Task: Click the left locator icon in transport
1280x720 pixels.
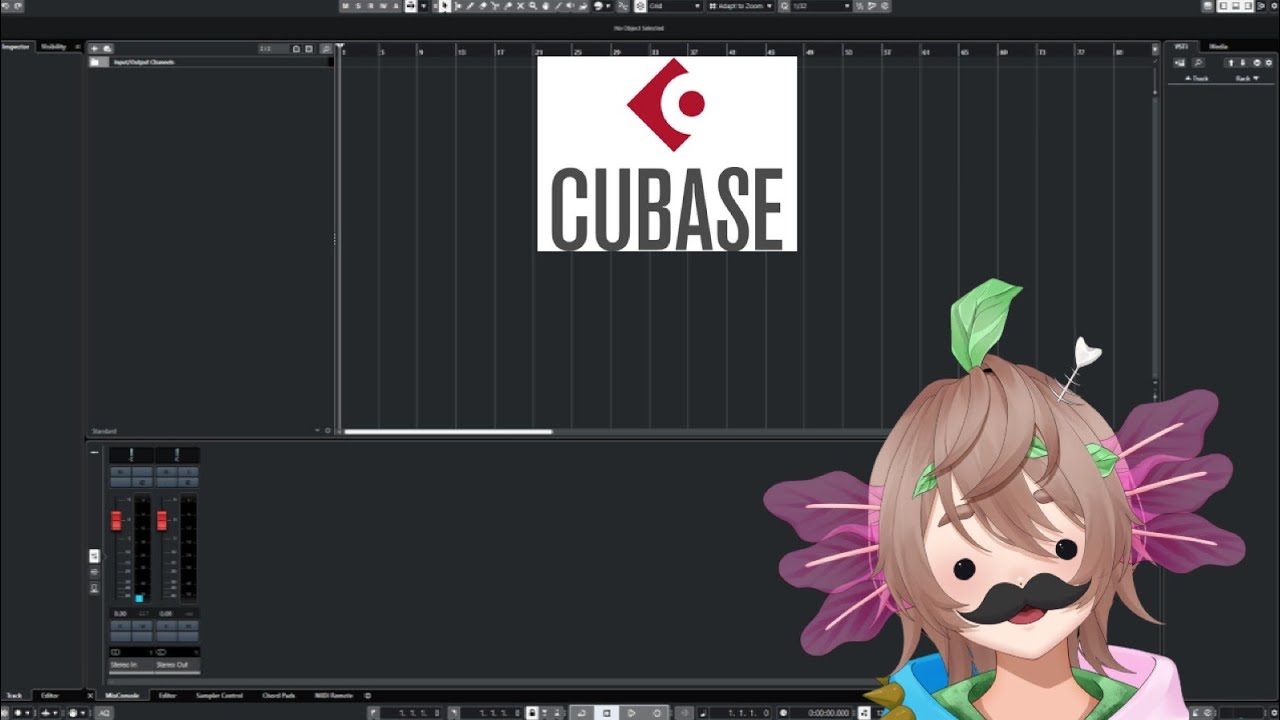Action: pyautogui.click(x=373, y=712)
